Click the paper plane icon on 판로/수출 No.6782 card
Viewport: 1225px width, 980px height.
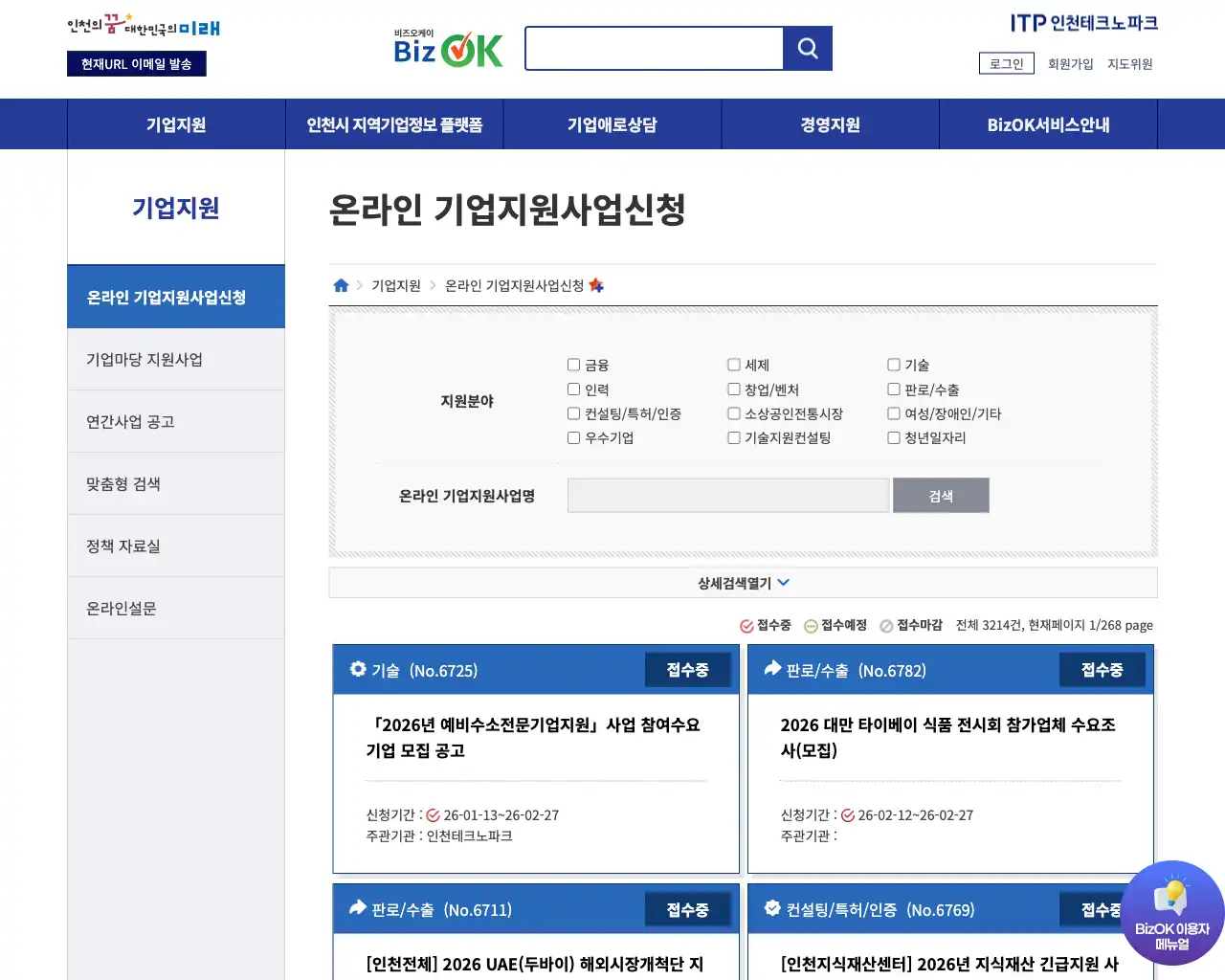click(x=771, y=669)
